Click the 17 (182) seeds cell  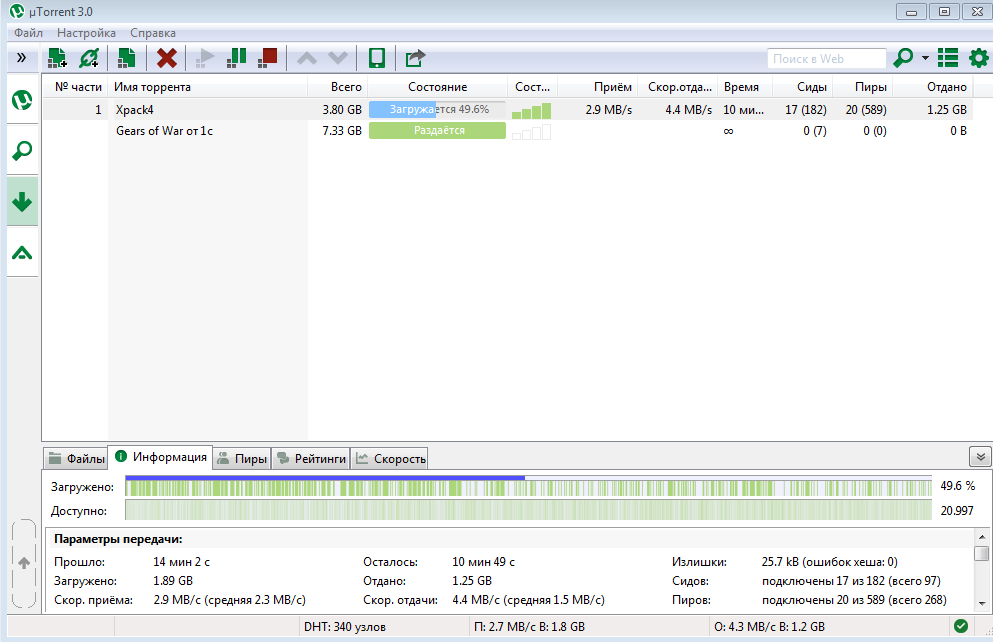tap(806, 110)
